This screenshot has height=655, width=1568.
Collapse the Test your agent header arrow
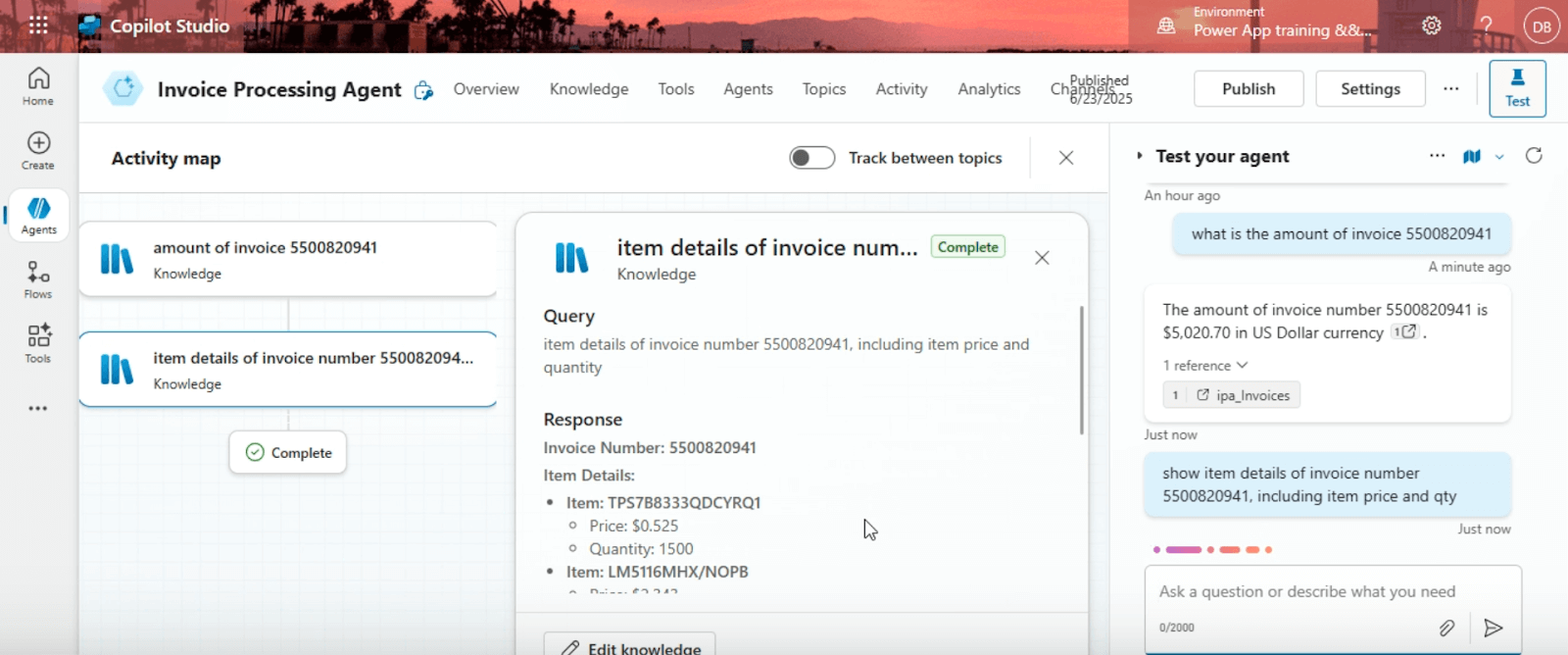[x=1140, y=156]
